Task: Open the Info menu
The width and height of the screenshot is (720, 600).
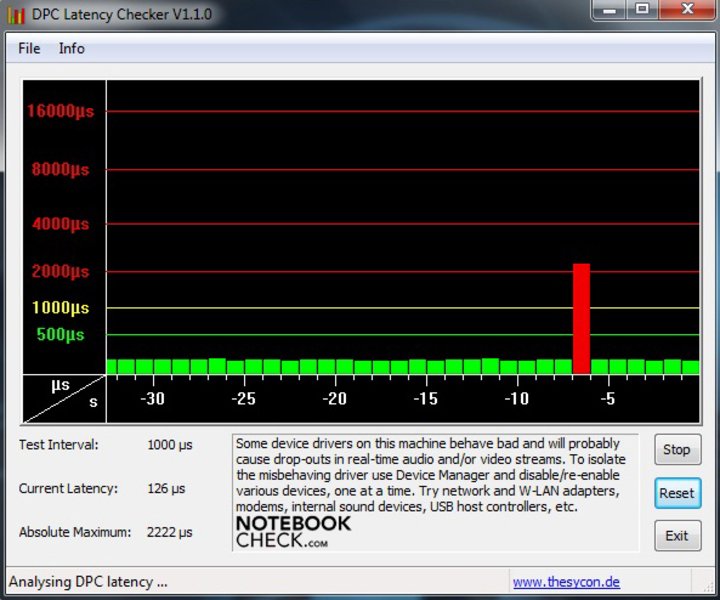Action: tap(72, 48)
